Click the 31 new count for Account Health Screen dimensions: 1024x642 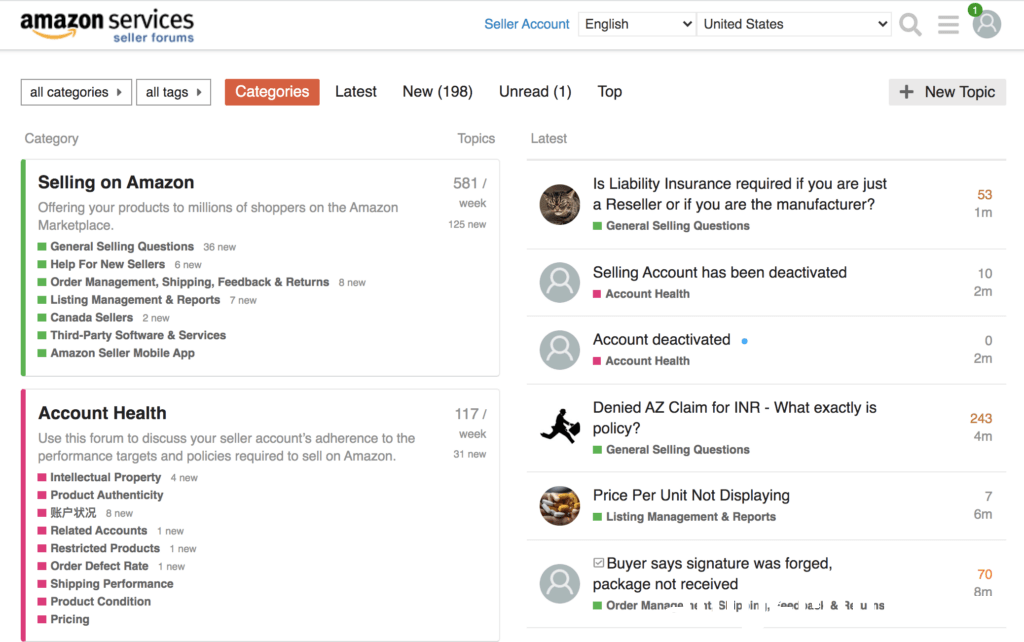point(470,454)
